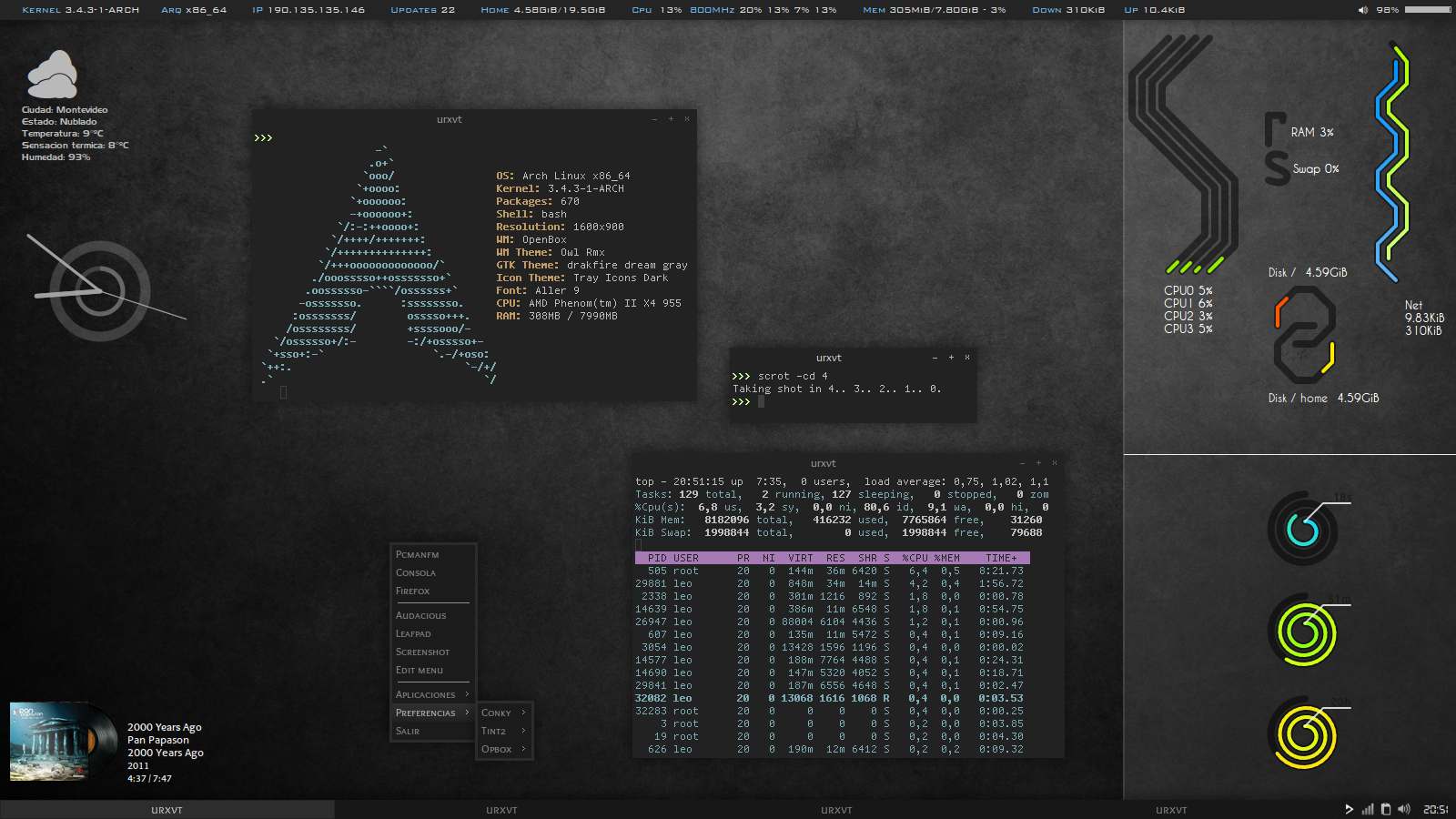Click the CPU striped graph widget
The height and width of the screenshot is (819, 1456).
click(1184, 155)
